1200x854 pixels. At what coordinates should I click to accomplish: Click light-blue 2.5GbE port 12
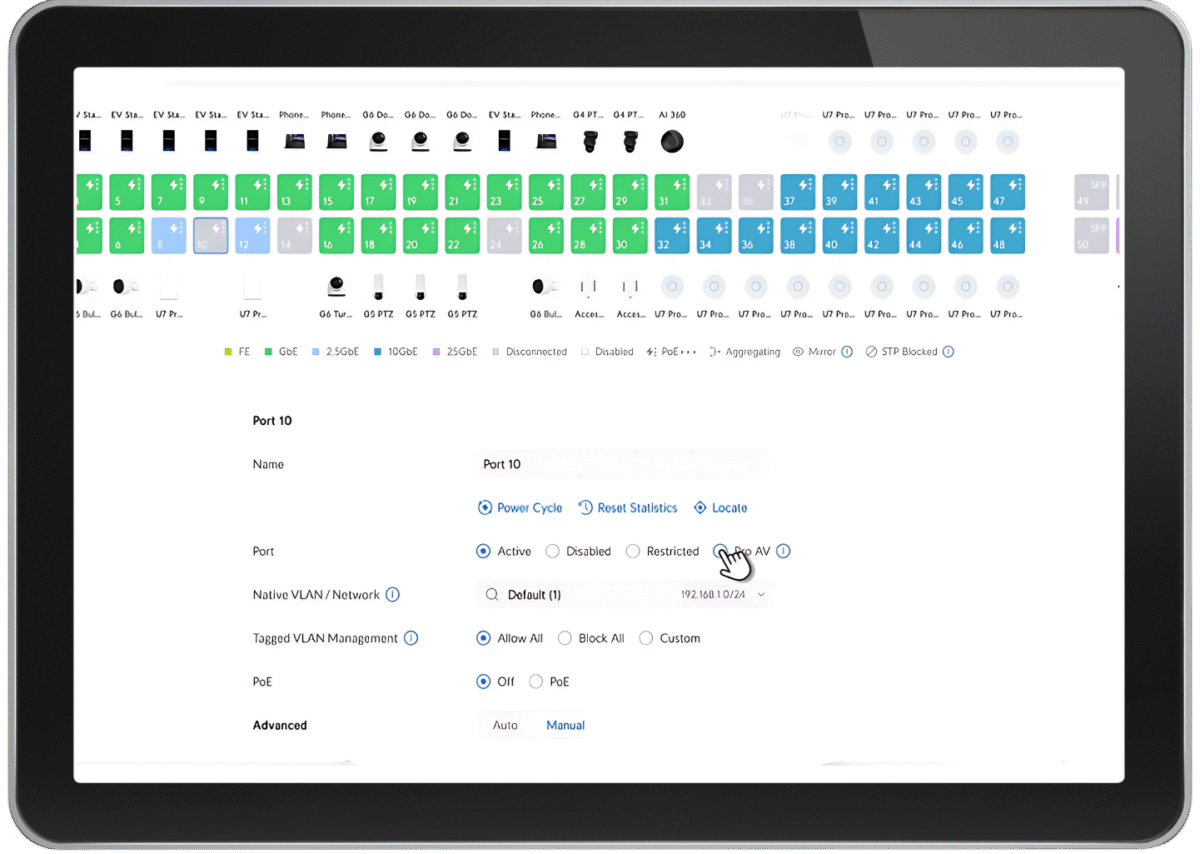pyautogui.click(x=252, y=236)
